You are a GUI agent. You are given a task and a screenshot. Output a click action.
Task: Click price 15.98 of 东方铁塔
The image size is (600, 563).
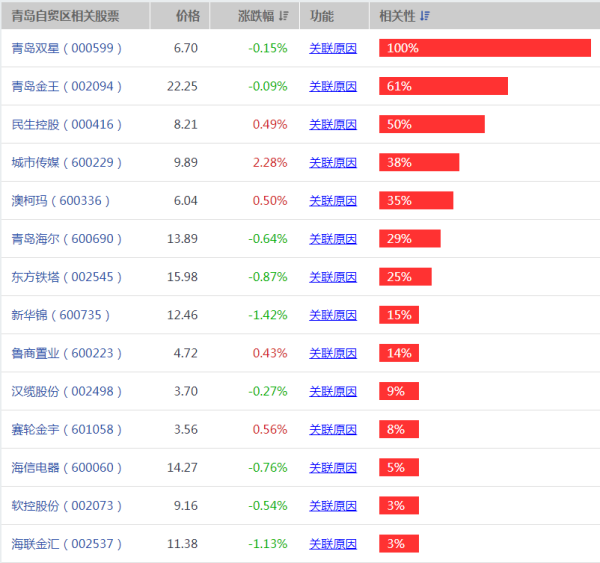[x=182, y=277]
